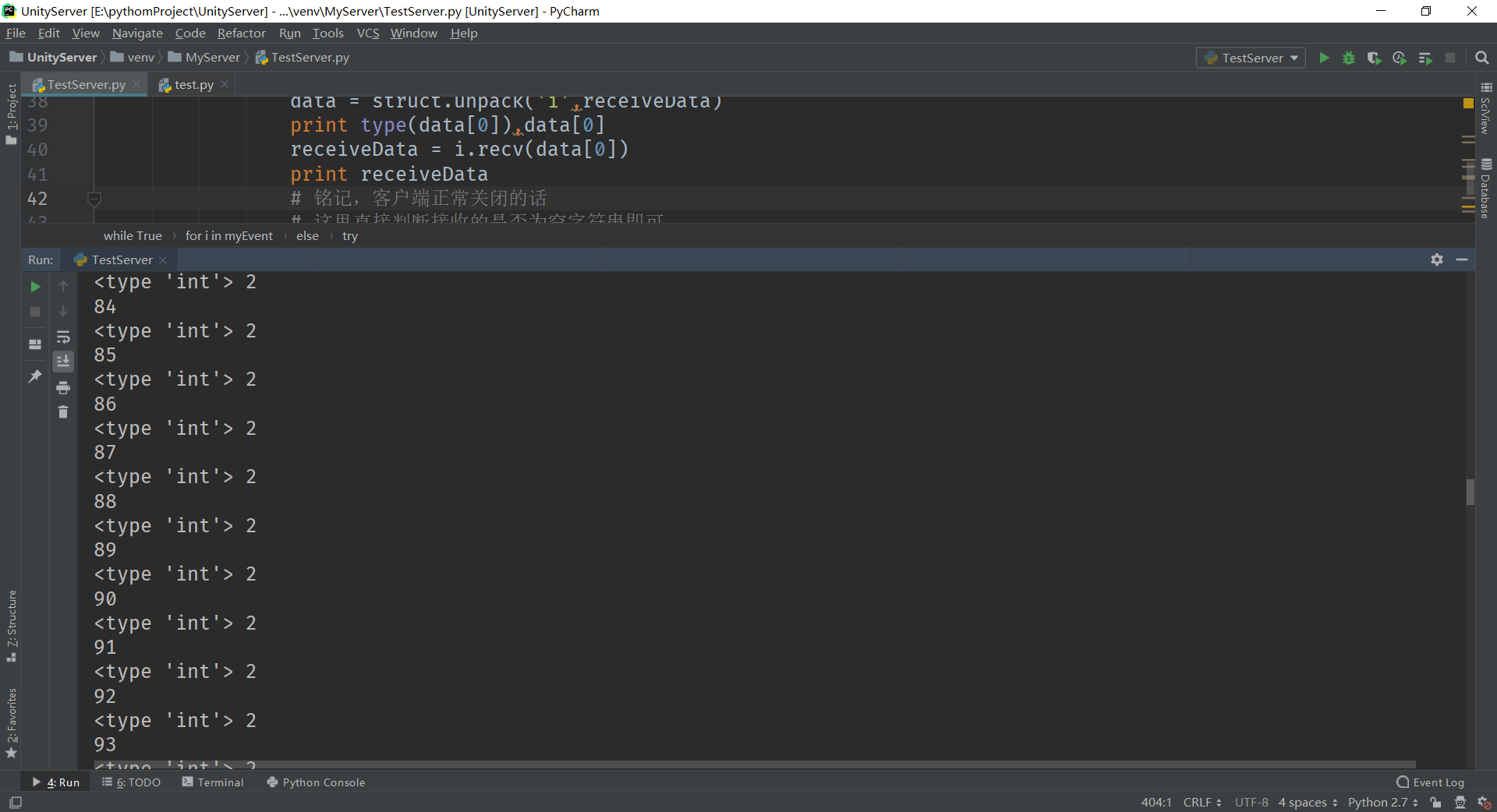The height and width of the screenshot is (812, 1497).
Task: Click MyServer folder in navigation bar
Action: (204, 58)
